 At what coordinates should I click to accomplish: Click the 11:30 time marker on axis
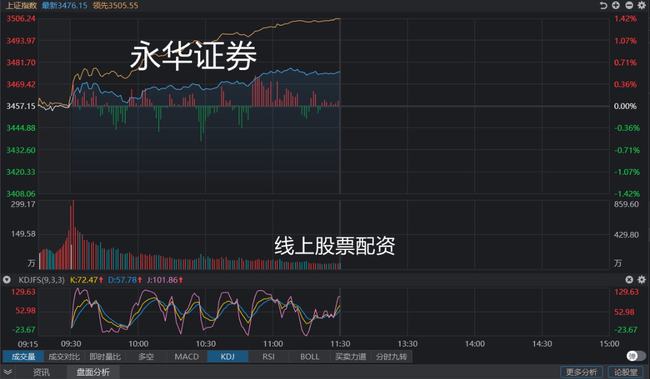coord(340,344)
